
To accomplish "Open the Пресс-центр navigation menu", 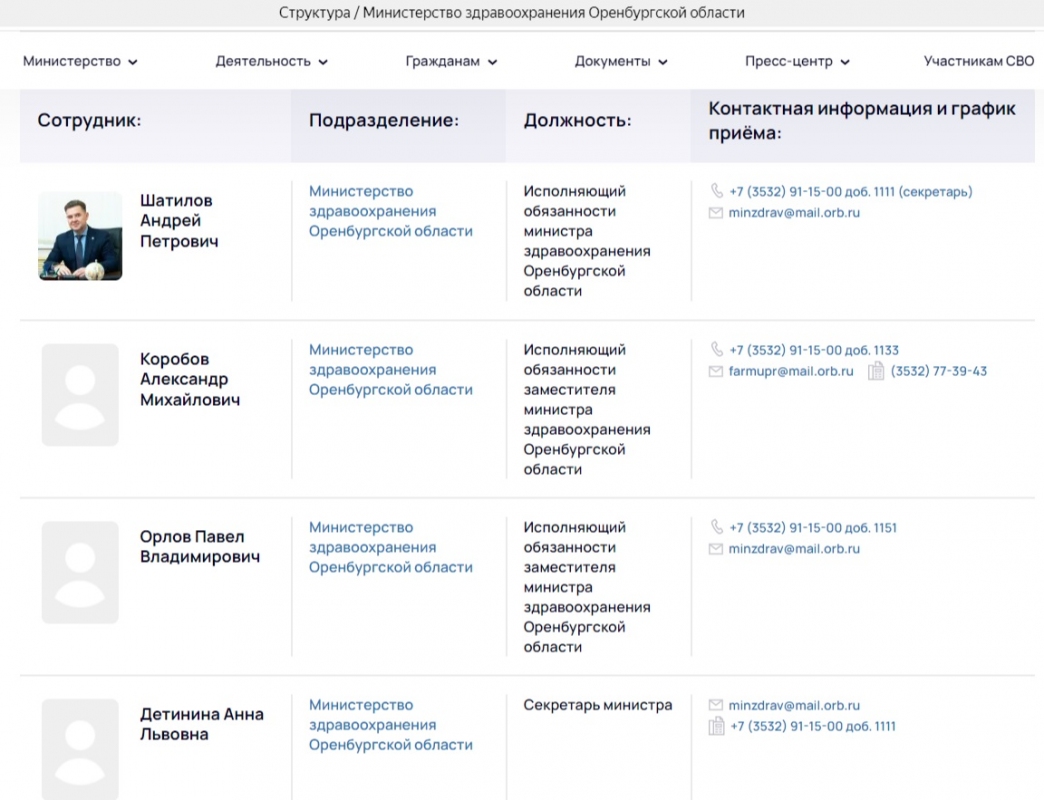I will tap(797, 61).
